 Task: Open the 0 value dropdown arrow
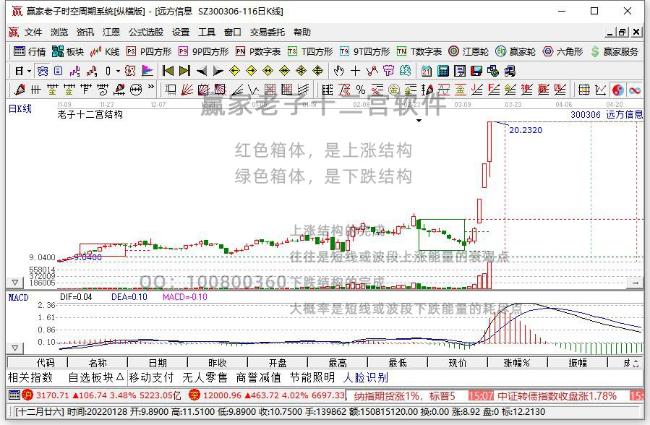pos(118,71)
